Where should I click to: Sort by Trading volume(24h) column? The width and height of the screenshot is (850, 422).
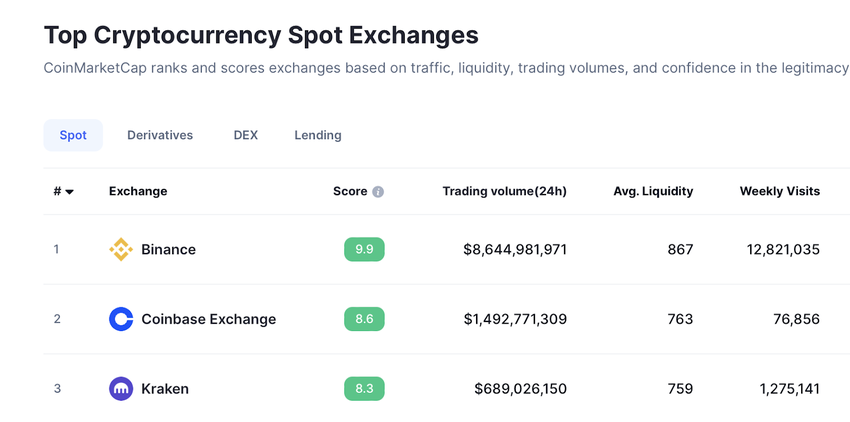coord(504,191)
